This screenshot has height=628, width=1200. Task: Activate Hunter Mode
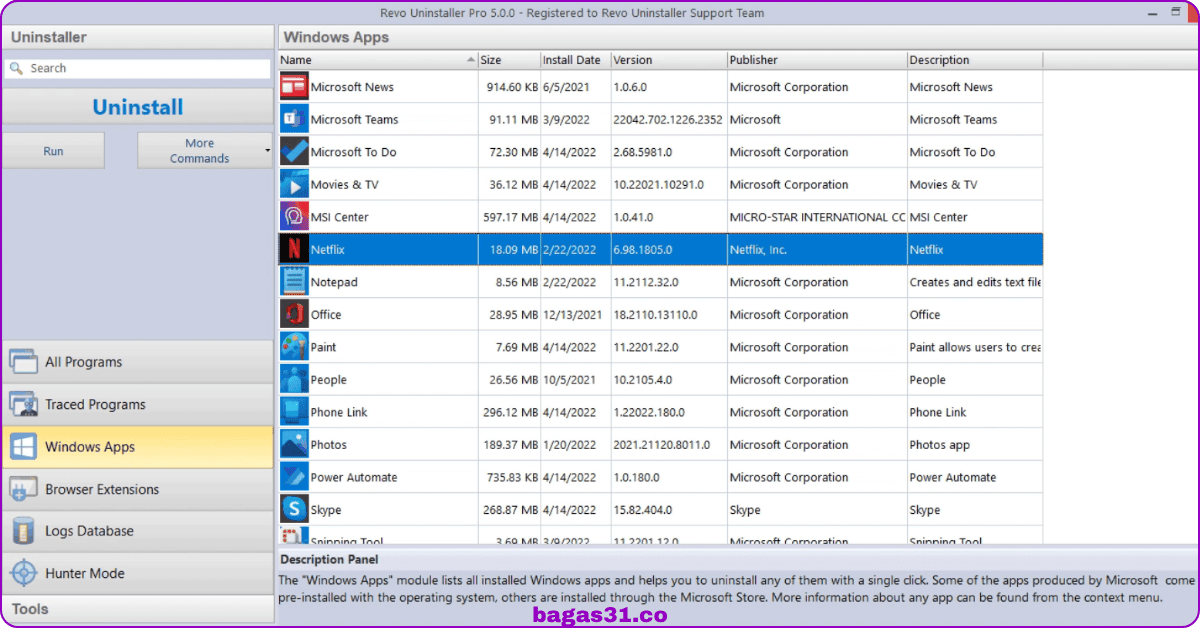[x=137, y=573]
